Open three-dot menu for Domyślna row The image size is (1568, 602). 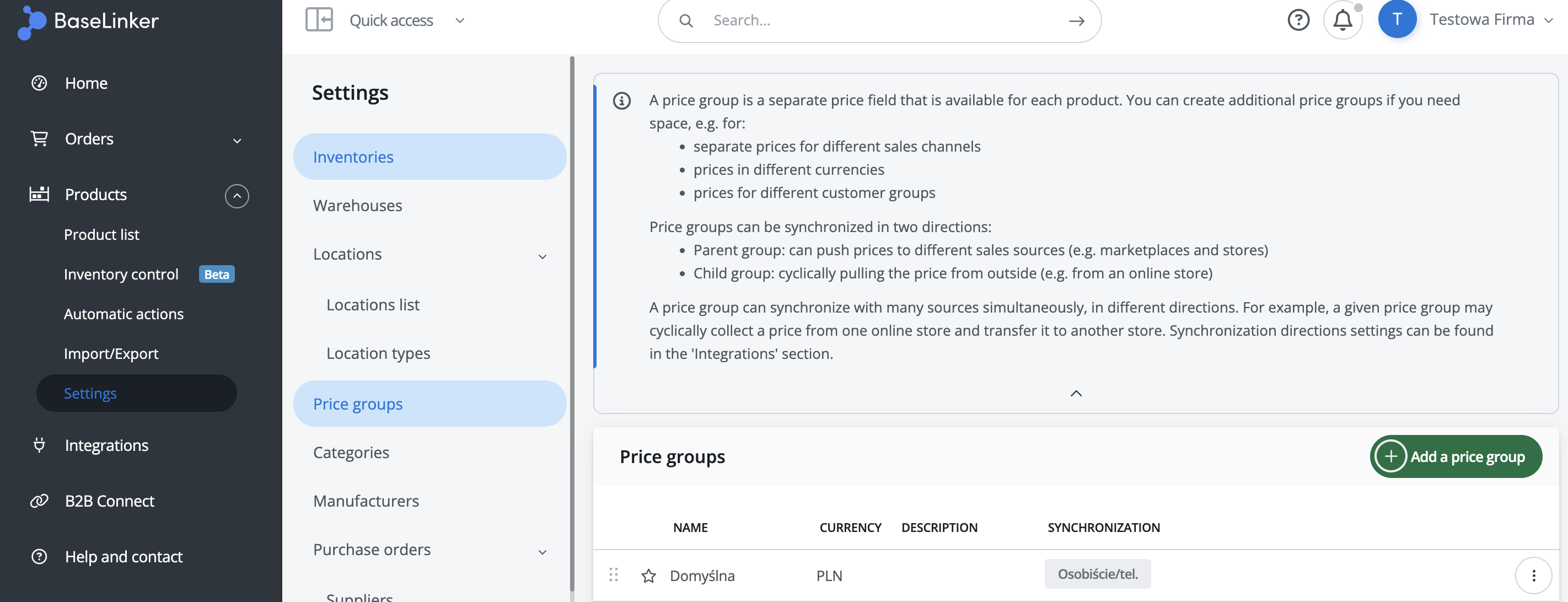1533,575
